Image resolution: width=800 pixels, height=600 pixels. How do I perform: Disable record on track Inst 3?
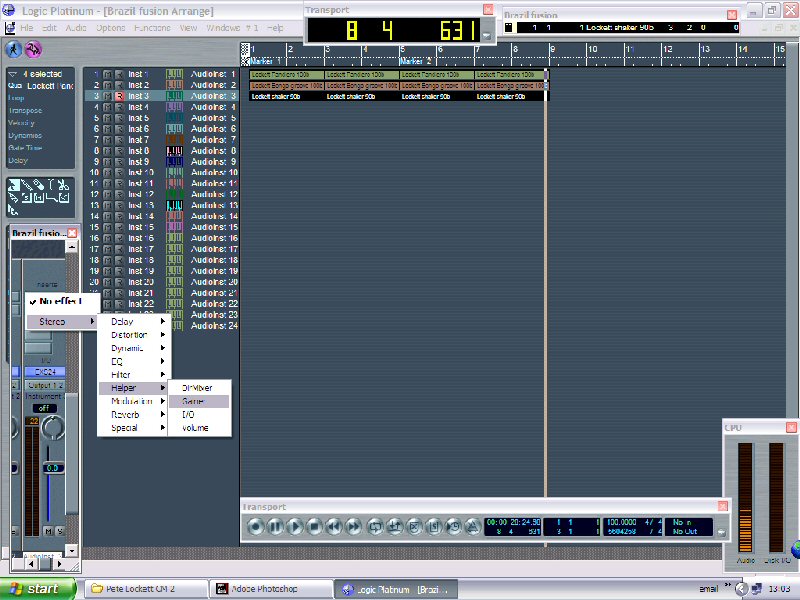[x=119, y=96]
